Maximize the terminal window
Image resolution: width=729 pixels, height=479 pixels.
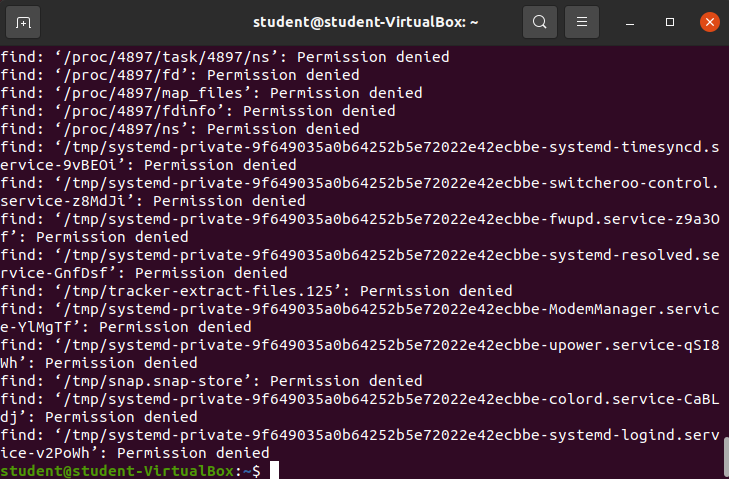[x=670, y=21]
